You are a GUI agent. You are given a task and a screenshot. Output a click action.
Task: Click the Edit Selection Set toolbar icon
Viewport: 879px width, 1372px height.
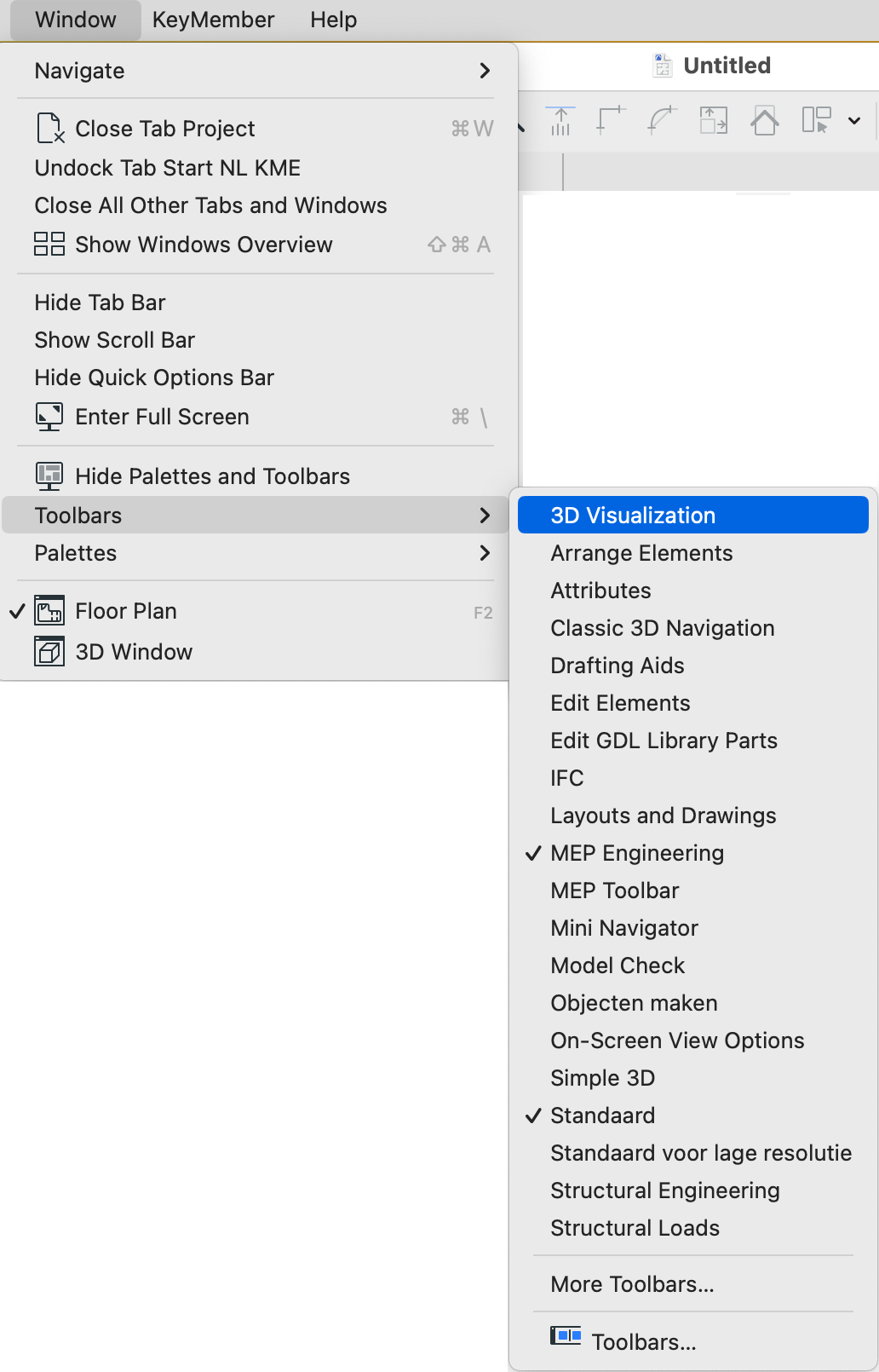click(x=816, y=120)
